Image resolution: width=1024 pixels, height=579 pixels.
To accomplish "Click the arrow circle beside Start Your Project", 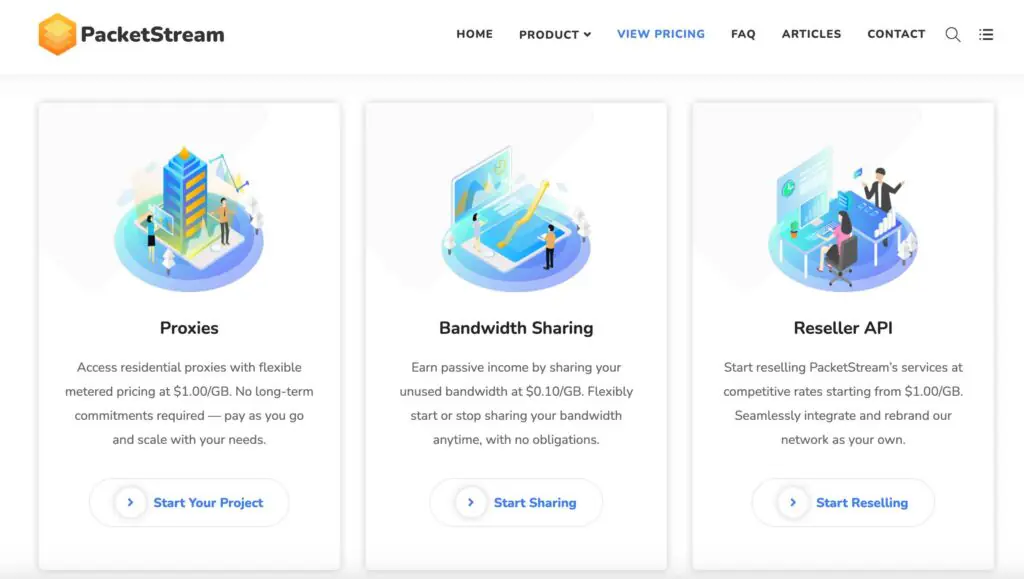I will [131, 503].
